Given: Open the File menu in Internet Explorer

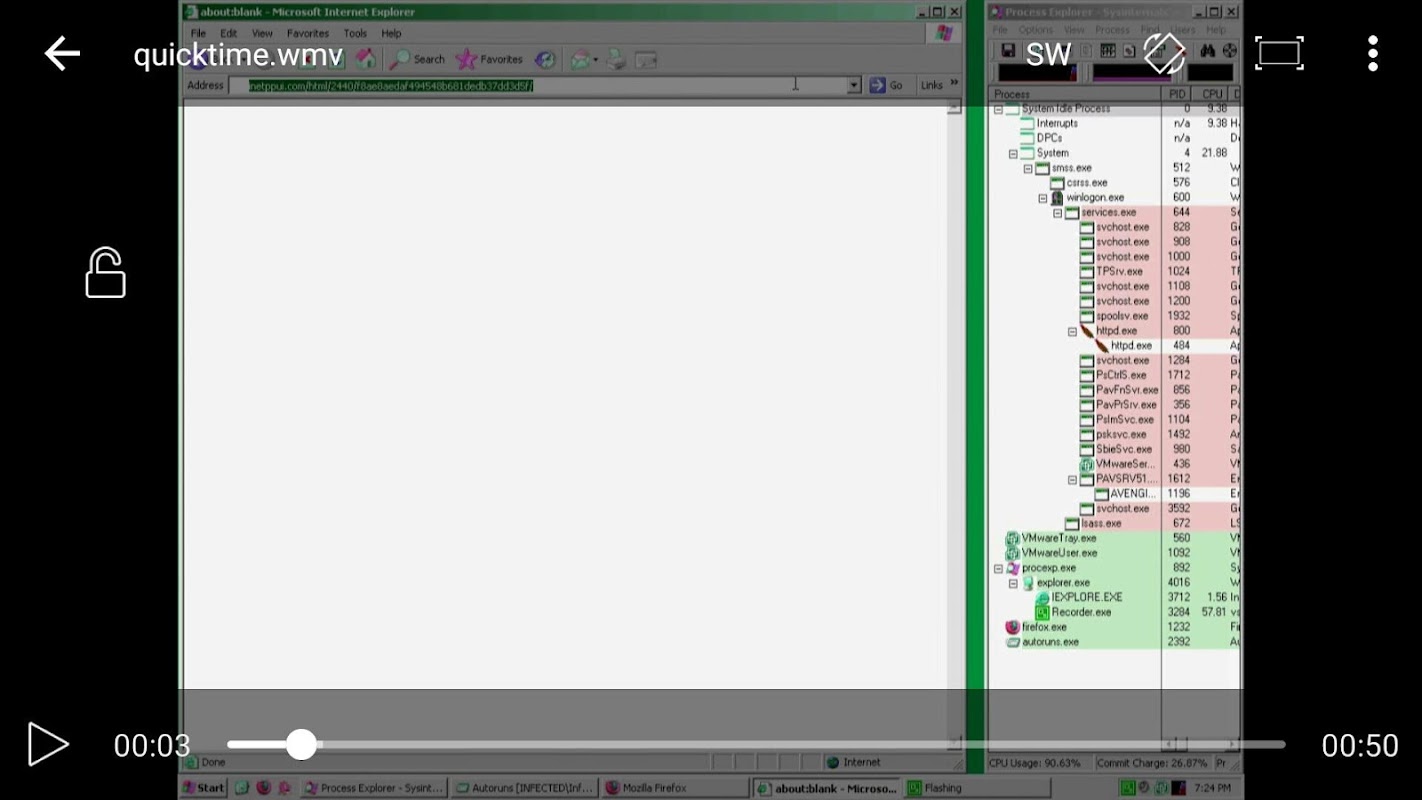Looking at the screenshot, I should (x=198, y=33).
